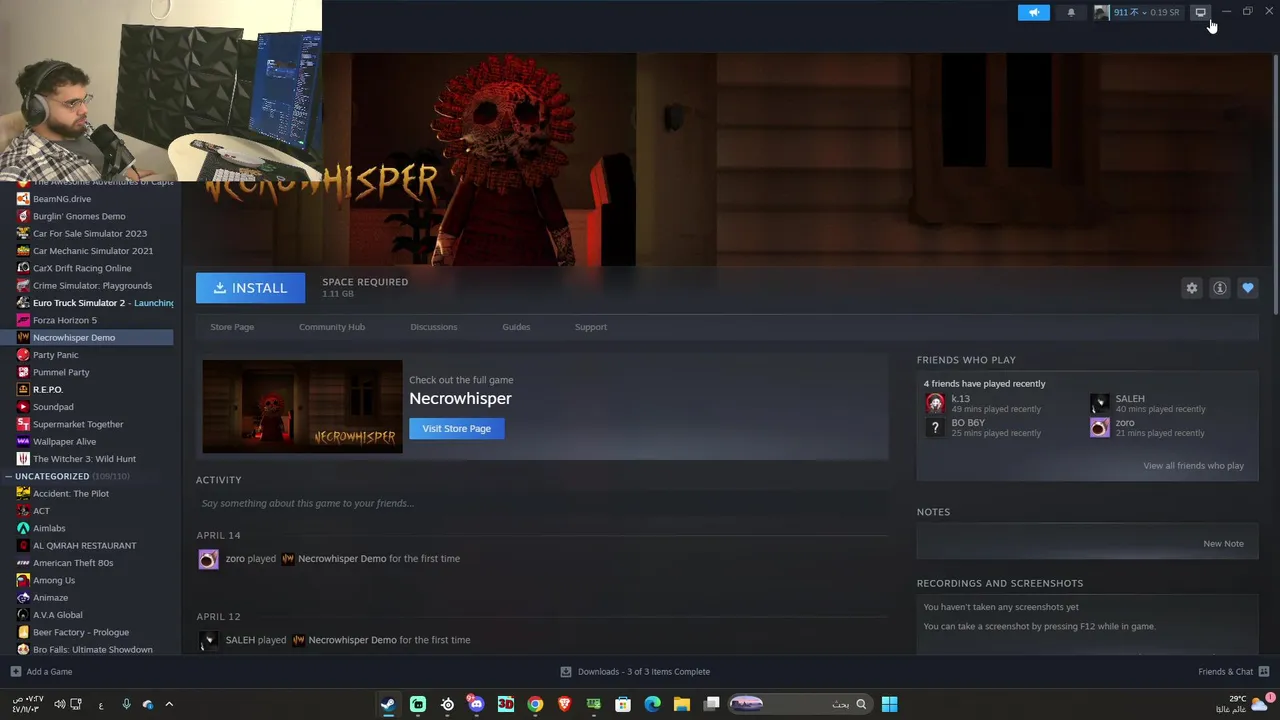
Task: Open friend SALEH's avatar in friends panel
Action: 1099,403
